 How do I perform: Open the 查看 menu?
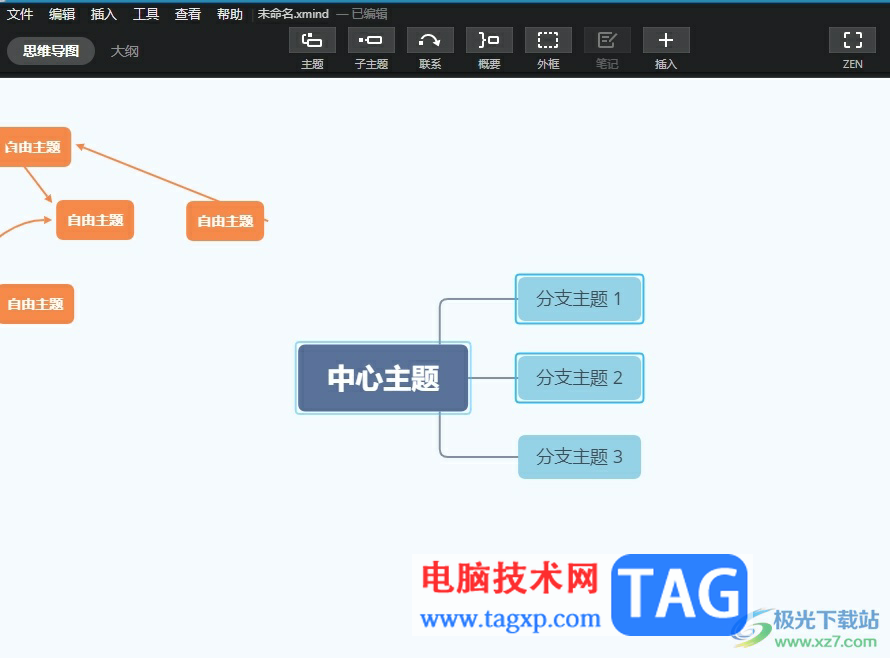coord(188,14)
